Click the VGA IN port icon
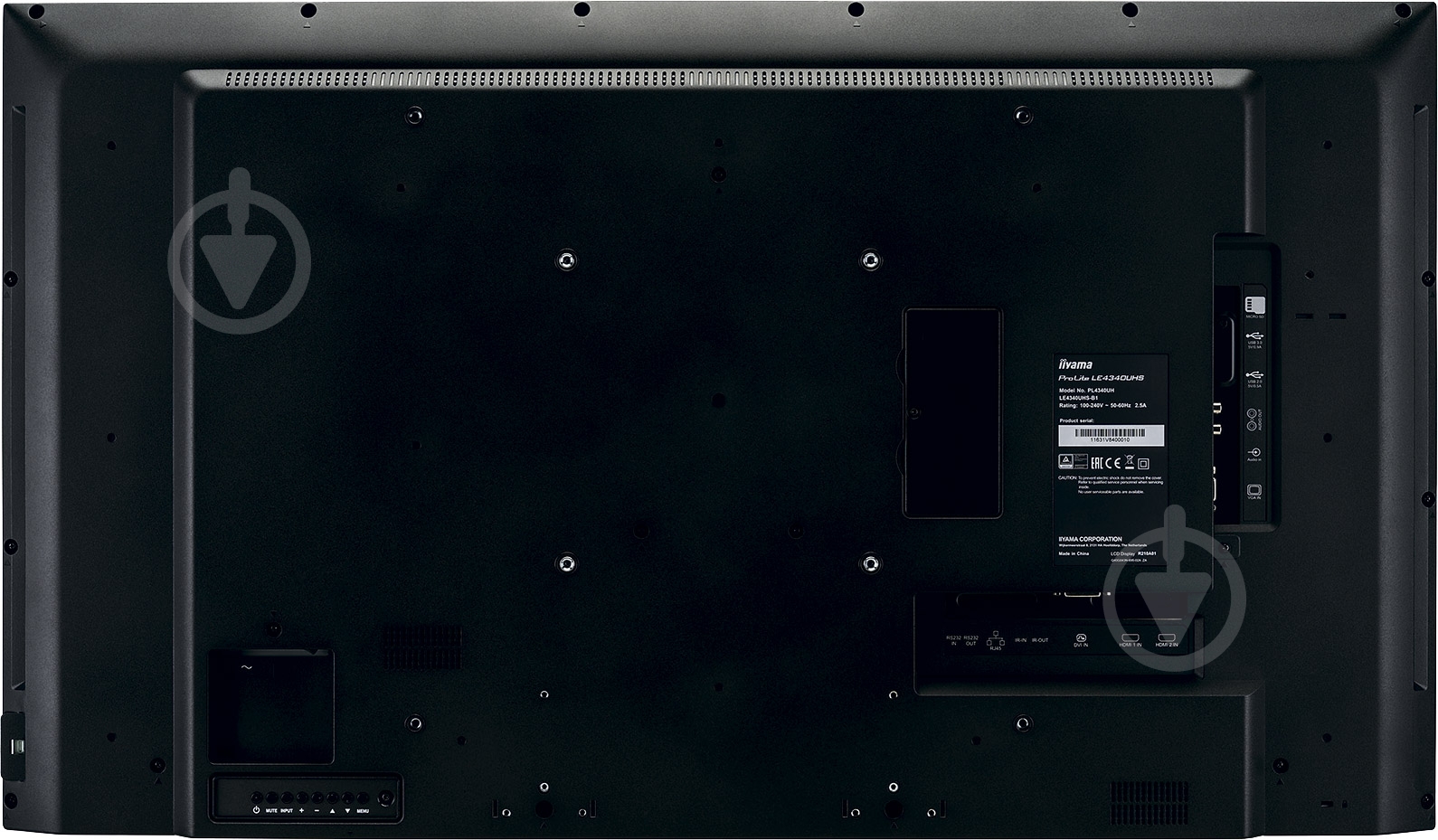Viewport: 1438px width, 840px height. point(1254,491)
